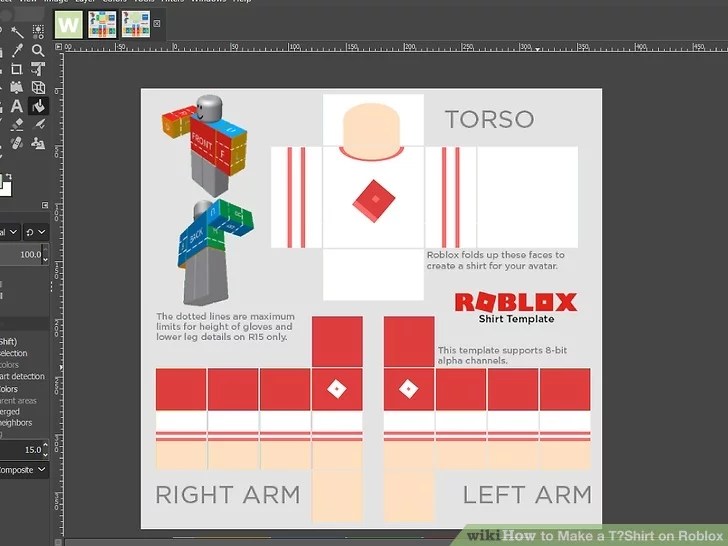Select the Color Picker eyedropper tool
This screenshot has width=728, height=546.
[17, 50]
